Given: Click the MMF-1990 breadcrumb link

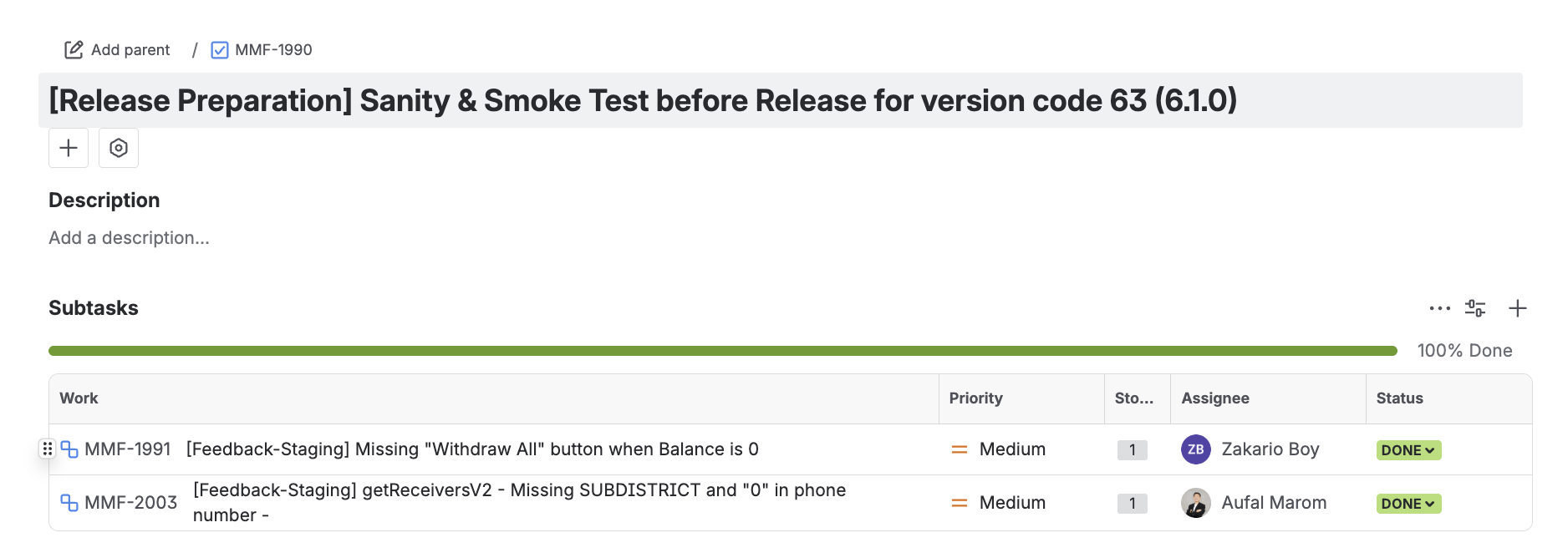Looking at the screenshot, I should (273, 50).
